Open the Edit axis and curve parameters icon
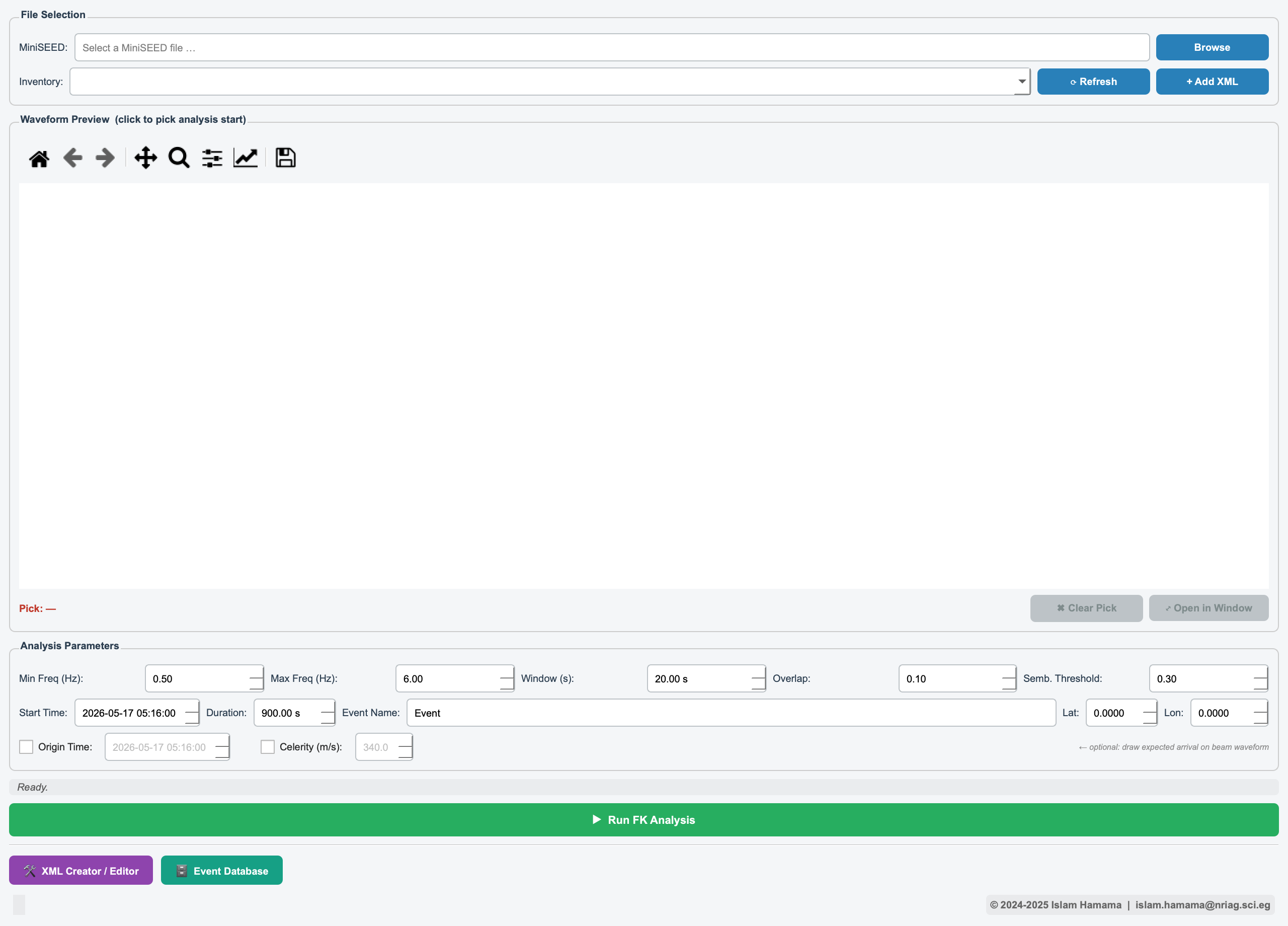This screenshot has width=1288, height=926. coord(246,158)
